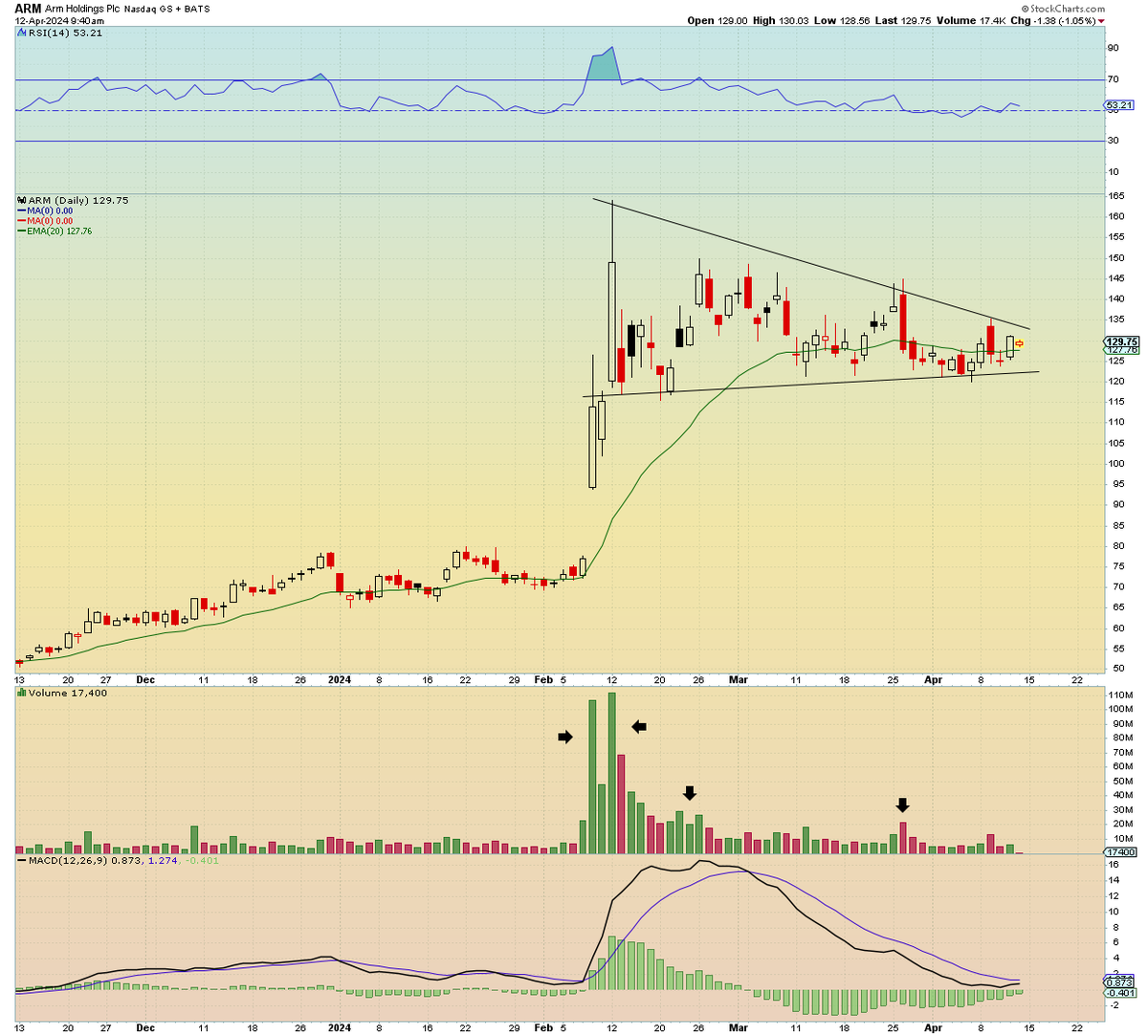This screenshot has width=1148, height=1036.
Task: Click the candlestick icon beside ARM (Daily)
Action: [21, 201]
